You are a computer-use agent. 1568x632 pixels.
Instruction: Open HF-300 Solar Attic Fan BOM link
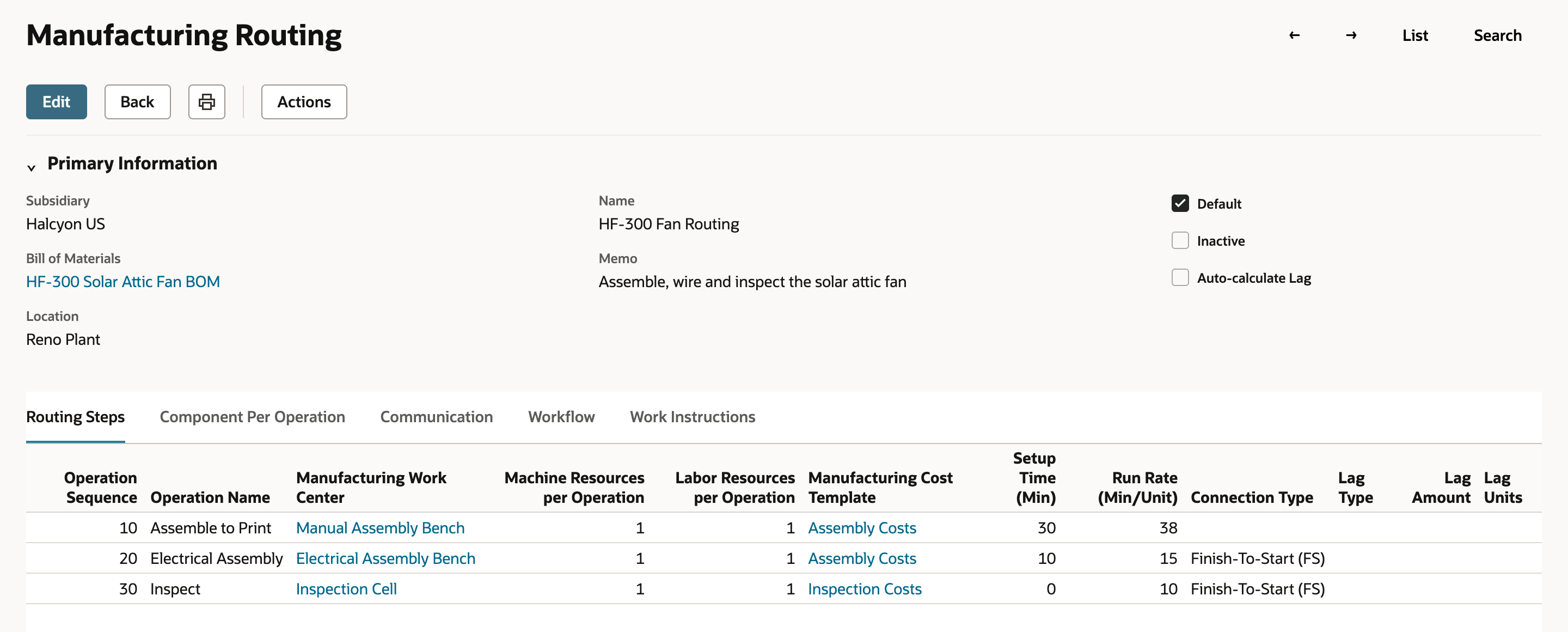[123, 281]
